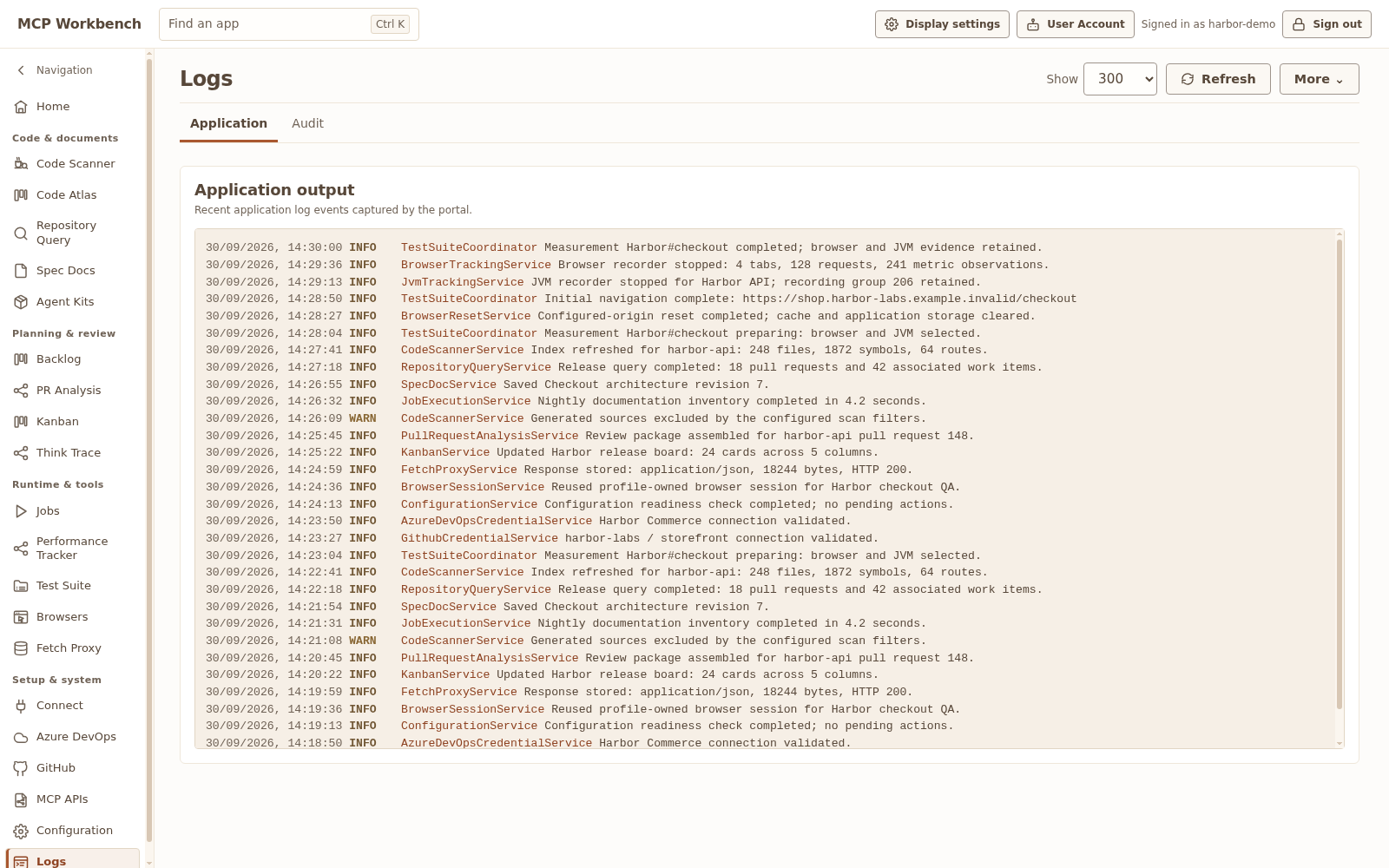Click the Code Atlas sidebar icon
1389x868 pixels.
(21, 195)
